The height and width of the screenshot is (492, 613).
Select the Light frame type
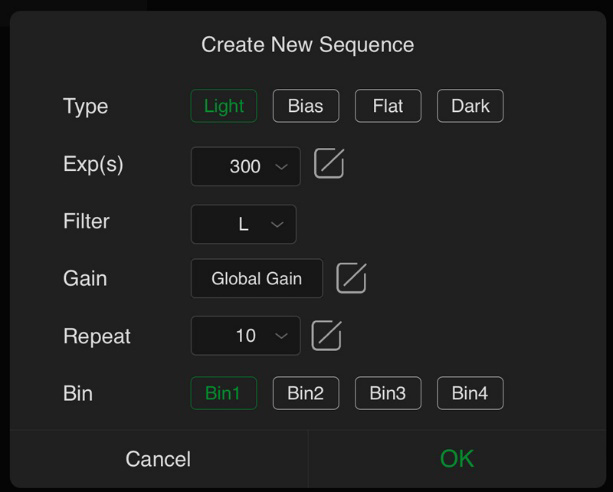[x=224, y=106]
